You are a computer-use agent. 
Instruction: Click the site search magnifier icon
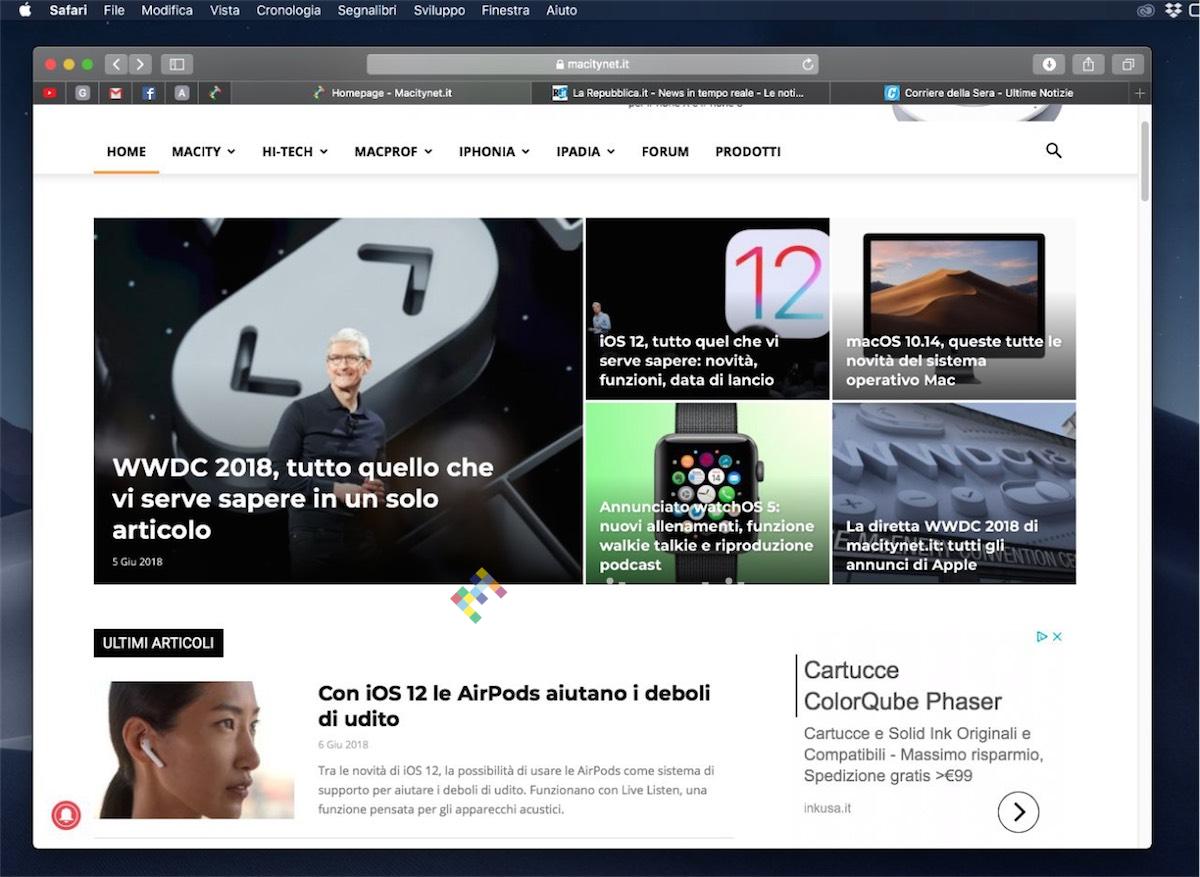pos(1053,151)
